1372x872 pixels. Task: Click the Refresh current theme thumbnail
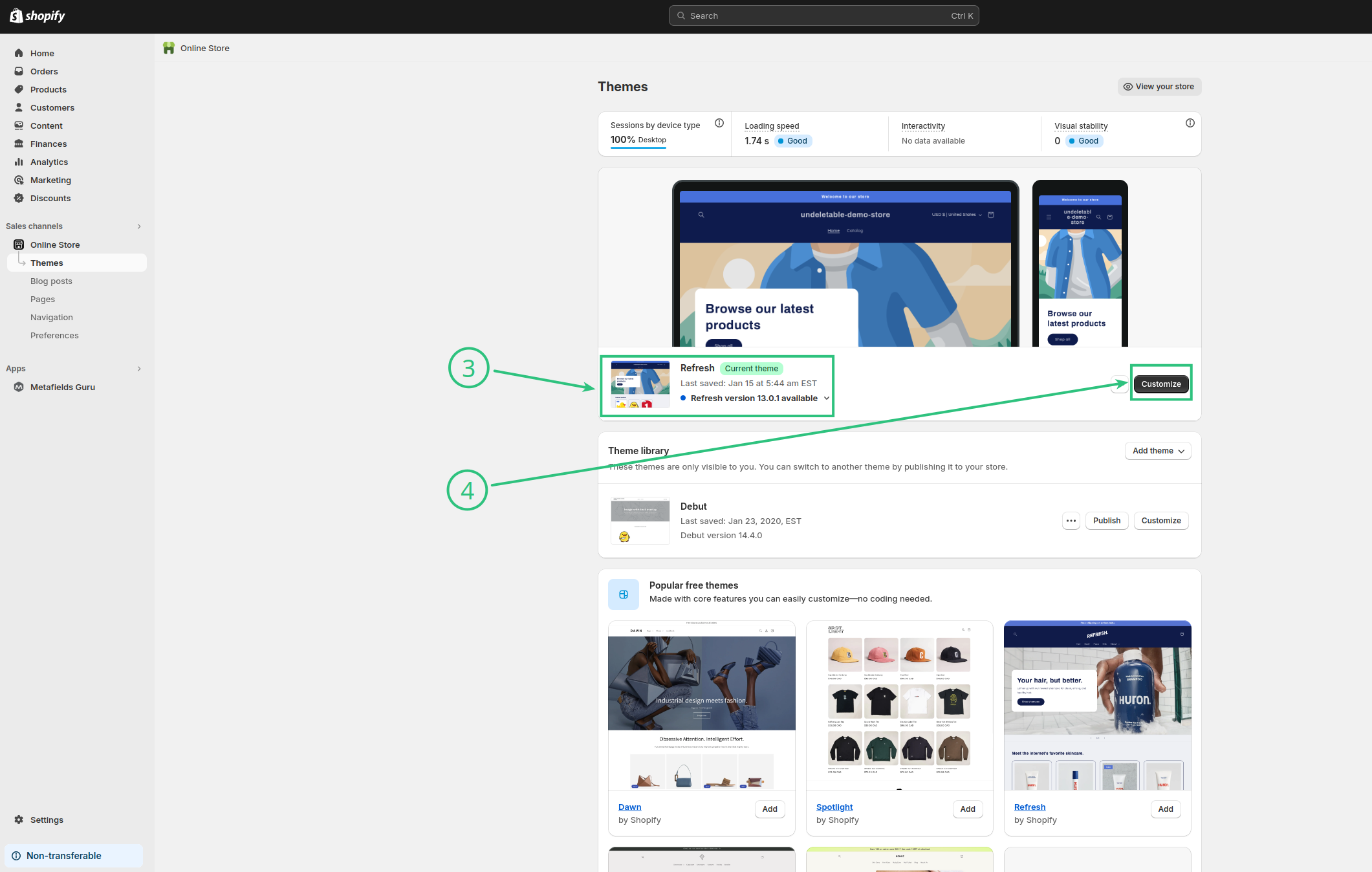click(x=640, y=384)
